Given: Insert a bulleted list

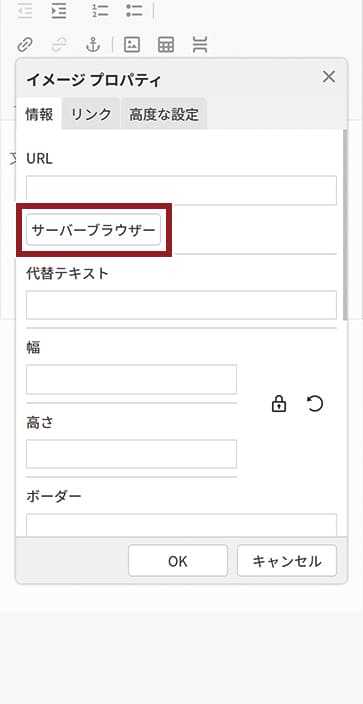Looking at the screenshot, I should [x=134, y=12].
